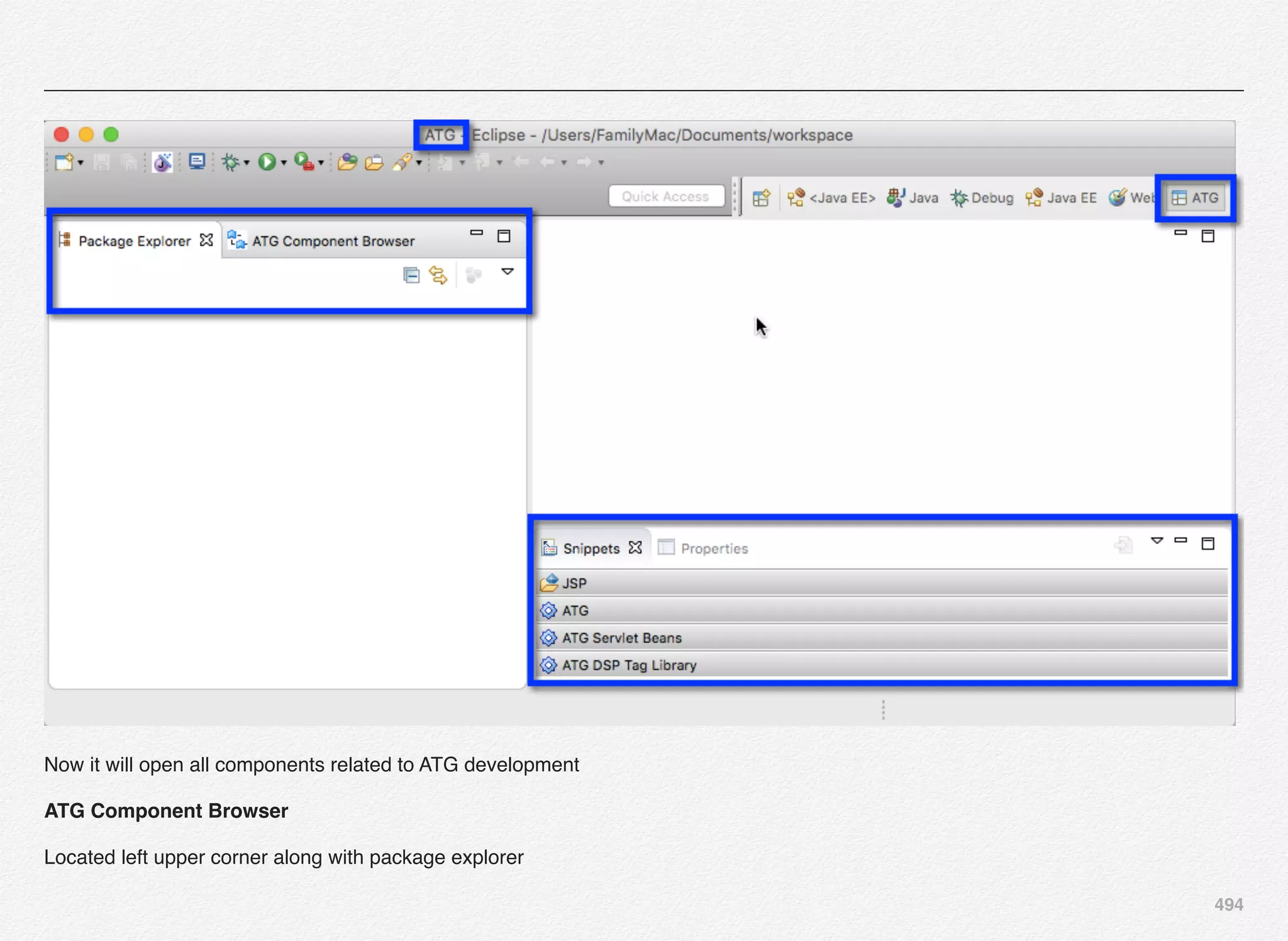Click the Last Edit Location arrow icon
This screenshot has height=941, width=1288.
click(x=521, y=162)
